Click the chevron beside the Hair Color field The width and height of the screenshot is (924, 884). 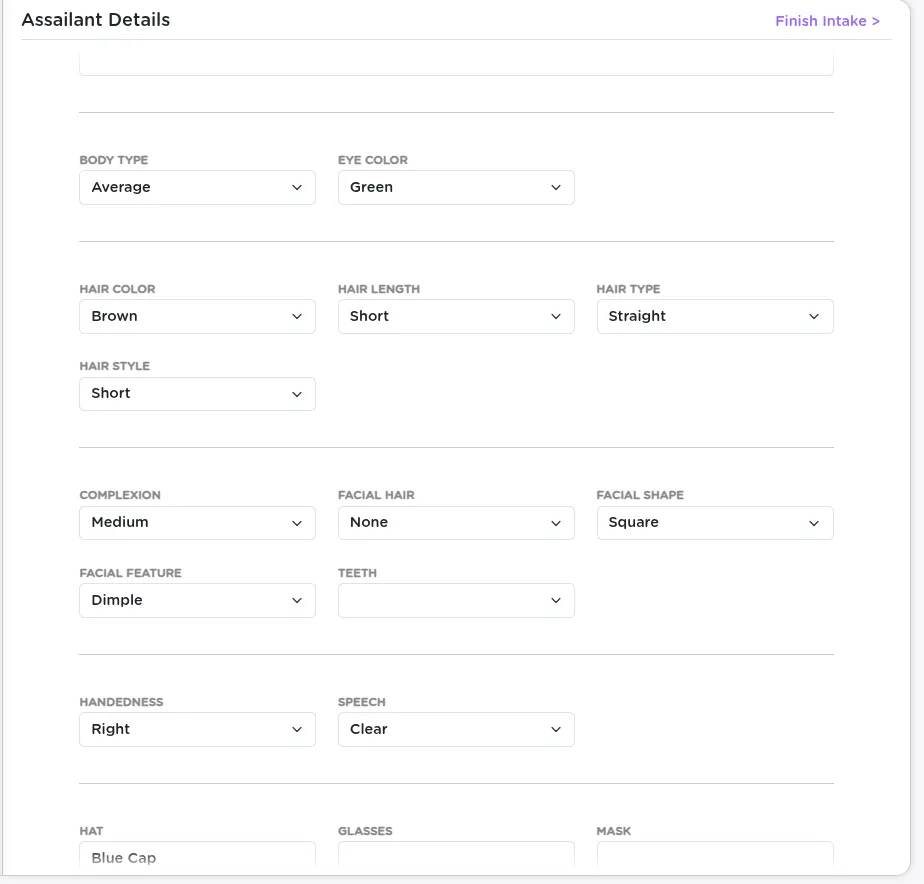pyautogui.click(x=298, y=316)
